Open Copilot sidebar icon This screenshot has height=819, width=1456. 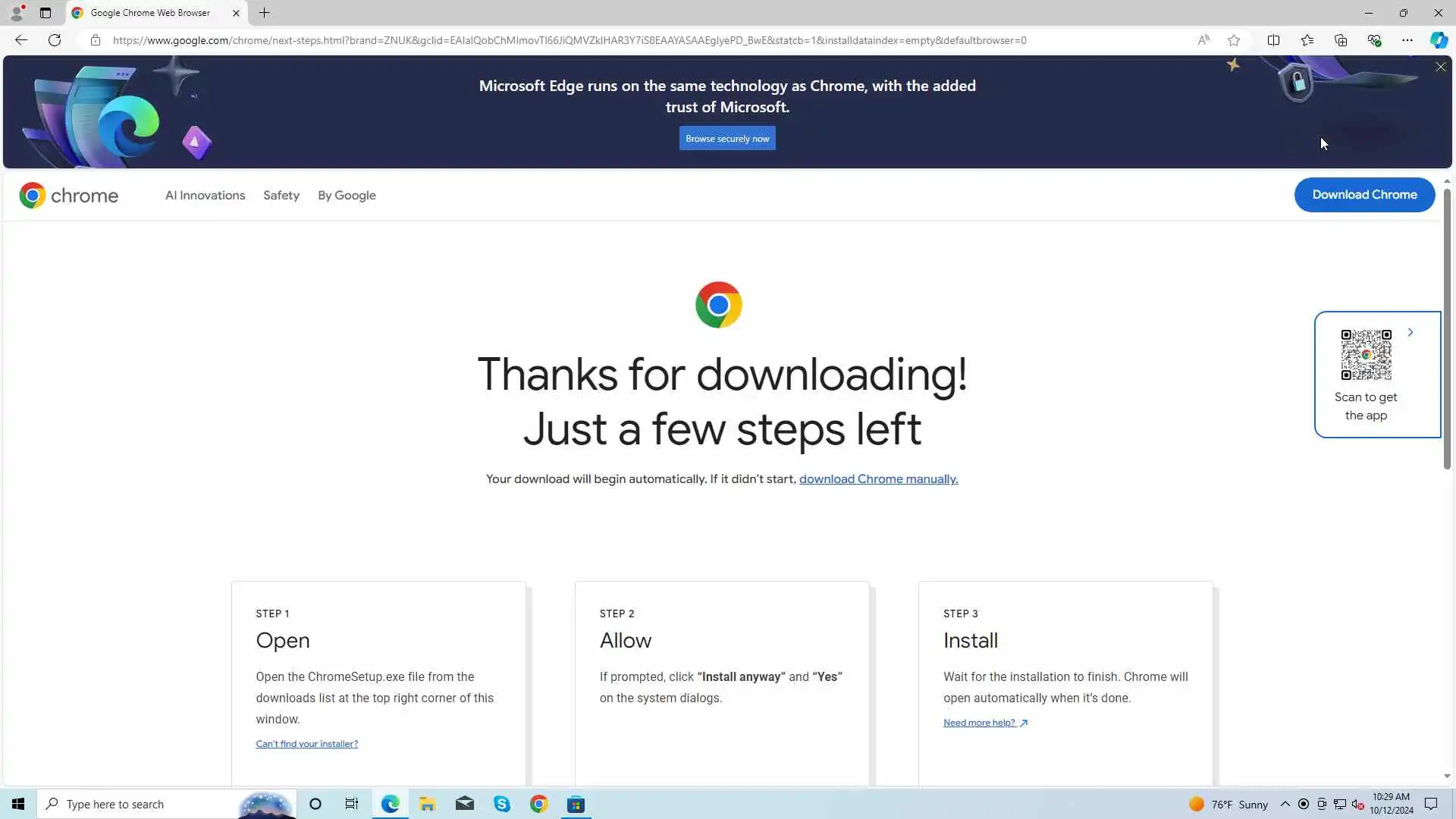1438,40
